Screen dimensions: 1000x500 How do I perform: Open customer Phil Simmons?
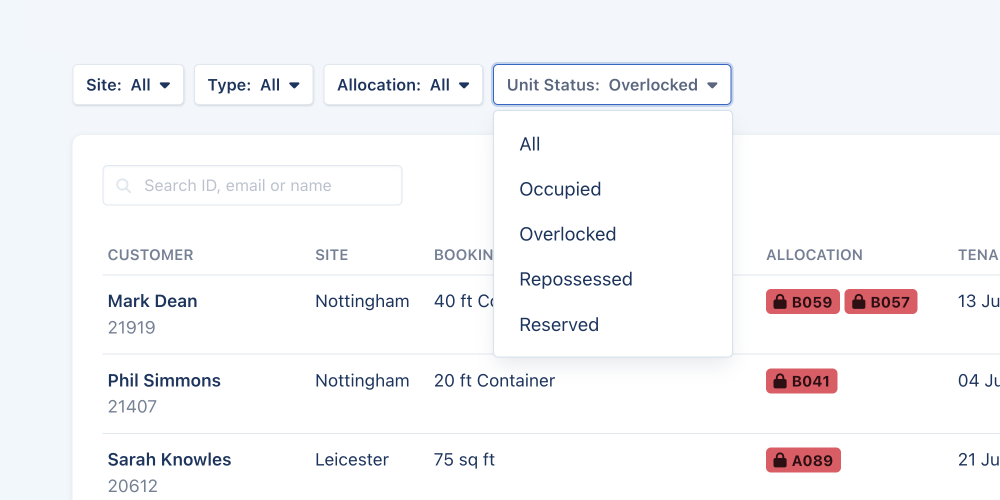[164, 380]
